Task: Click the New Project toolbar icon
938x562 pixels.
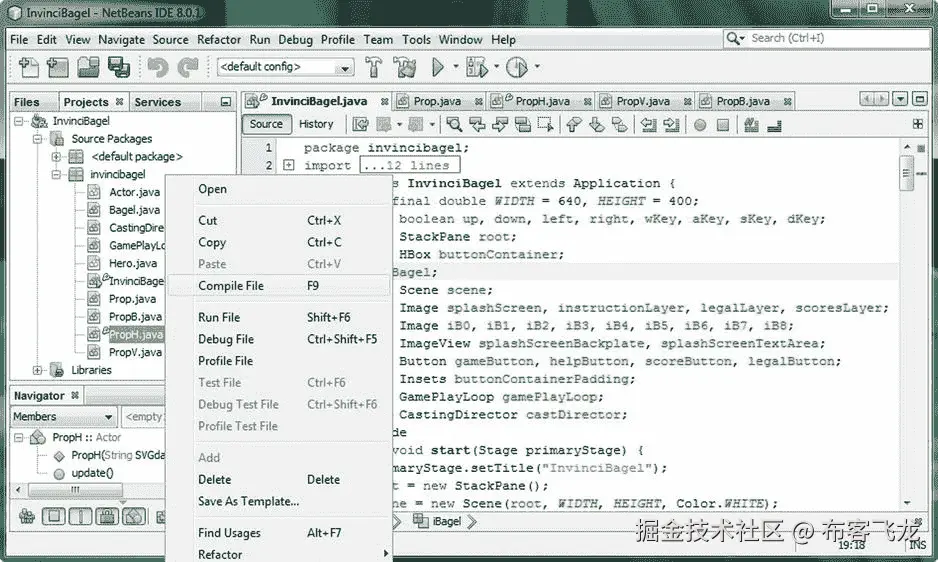Action: (x=57, y=67)
